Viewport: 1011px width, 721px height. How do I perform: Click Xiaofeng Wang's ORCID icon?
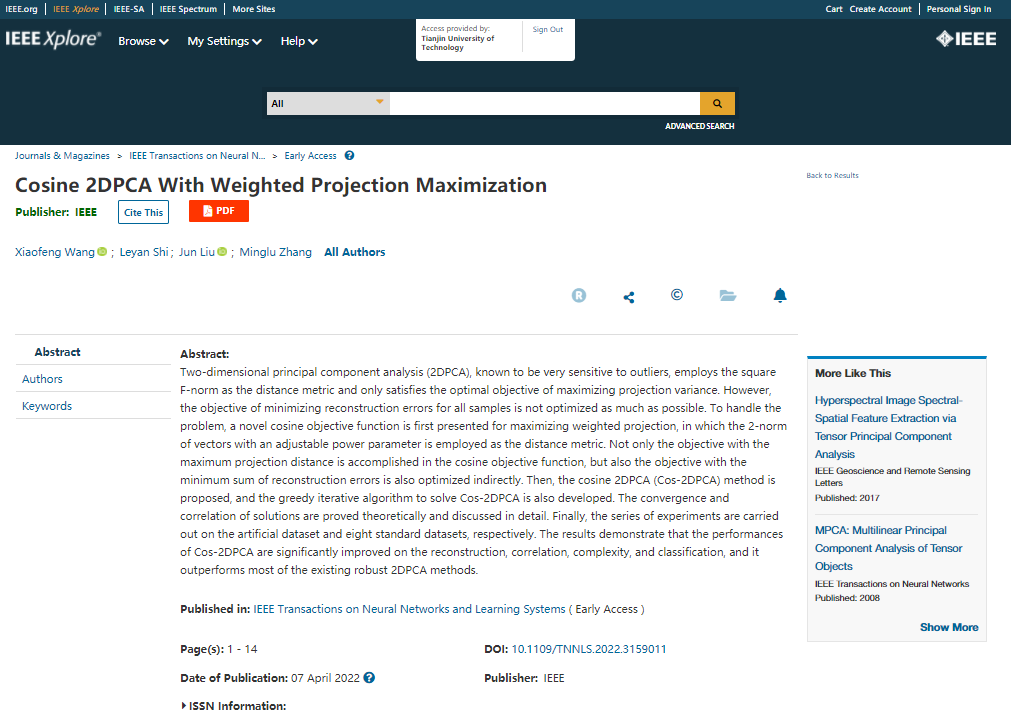click(x=102, y=252)
